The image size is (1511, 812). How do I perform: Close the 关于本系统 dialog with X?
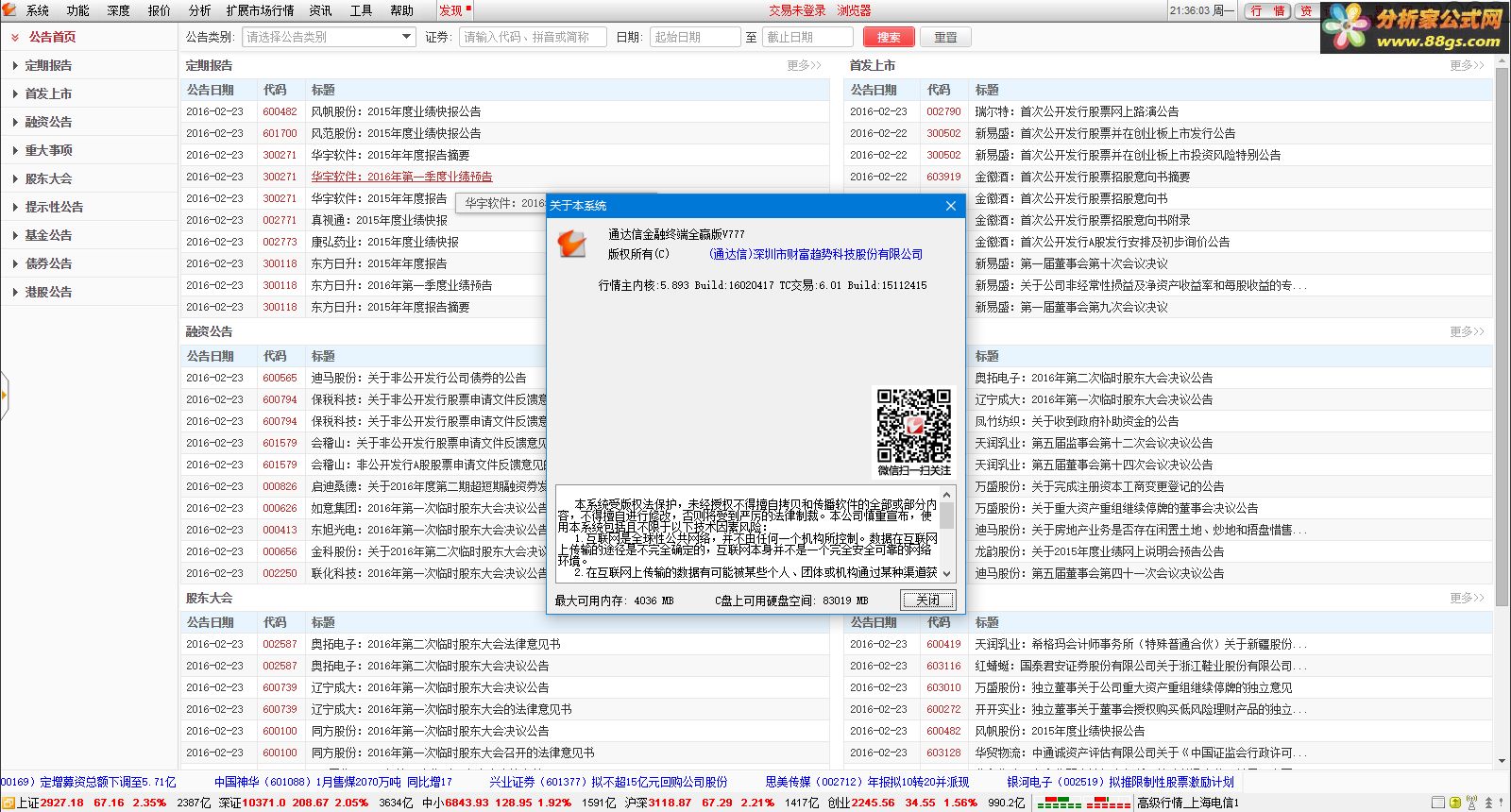(951, 205)
